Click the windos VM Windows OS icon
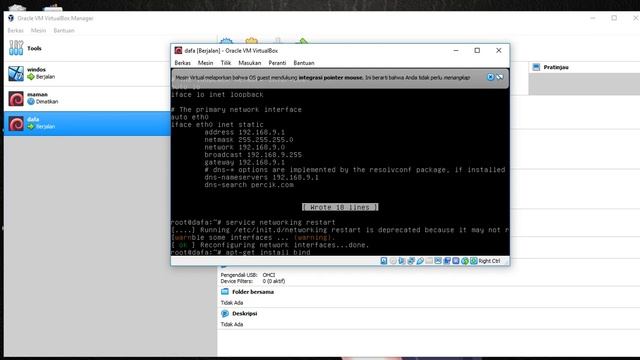640x360 pixels. click(x=16, y=73)
